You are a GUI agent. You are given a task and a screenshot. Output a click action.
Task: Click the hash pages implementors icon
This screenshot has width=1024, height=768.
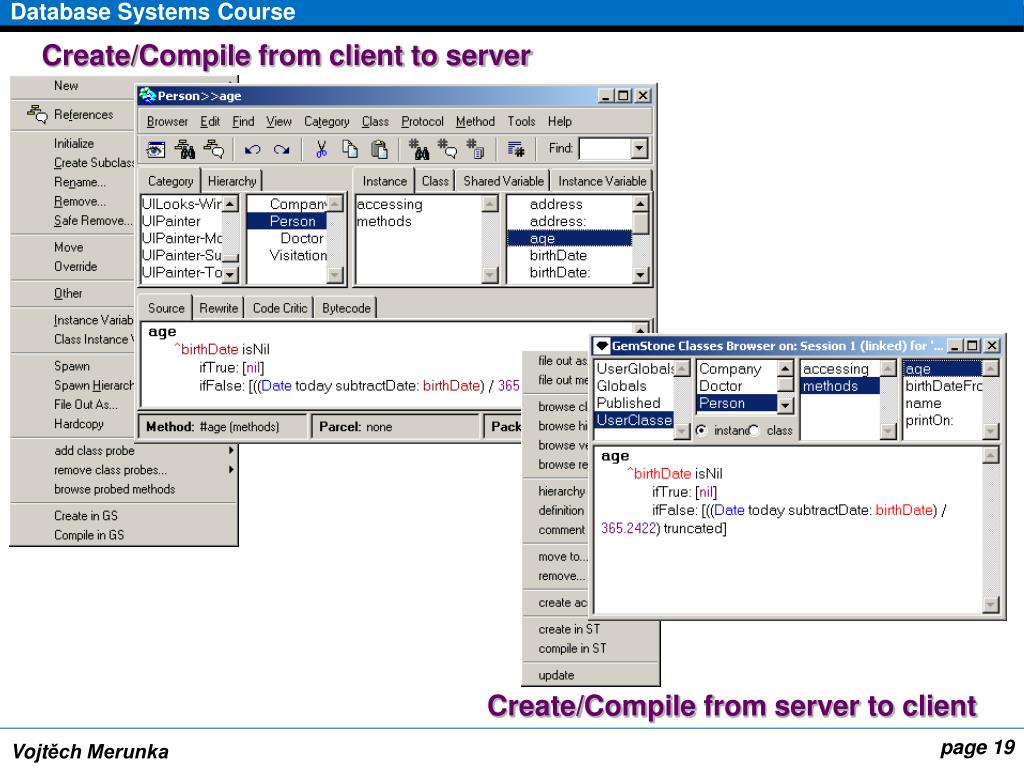pyautogui.click(x=475, y=150)
